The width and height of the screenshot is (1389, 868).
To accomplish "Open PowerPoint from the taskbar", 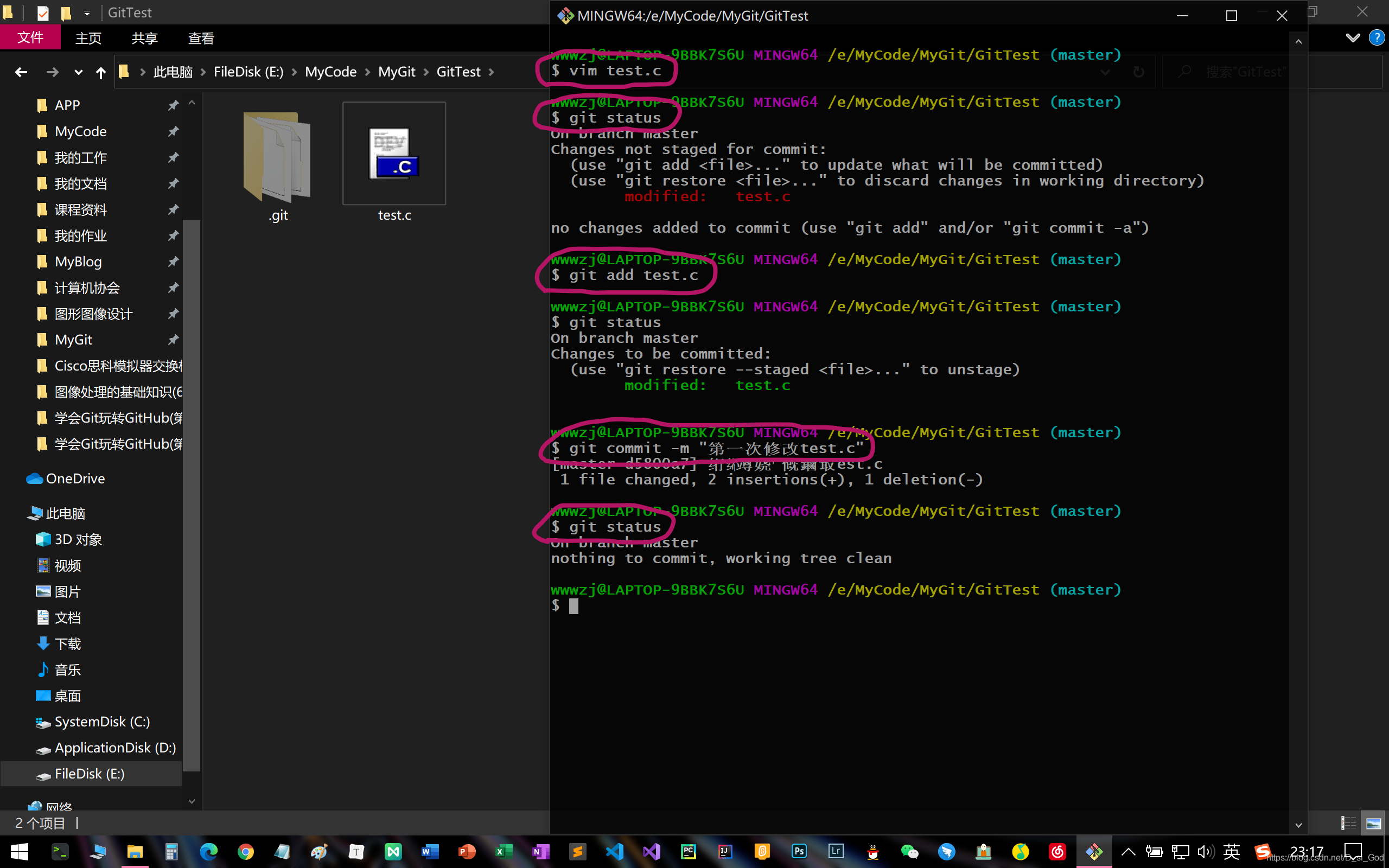I will (x=467, y=851).
